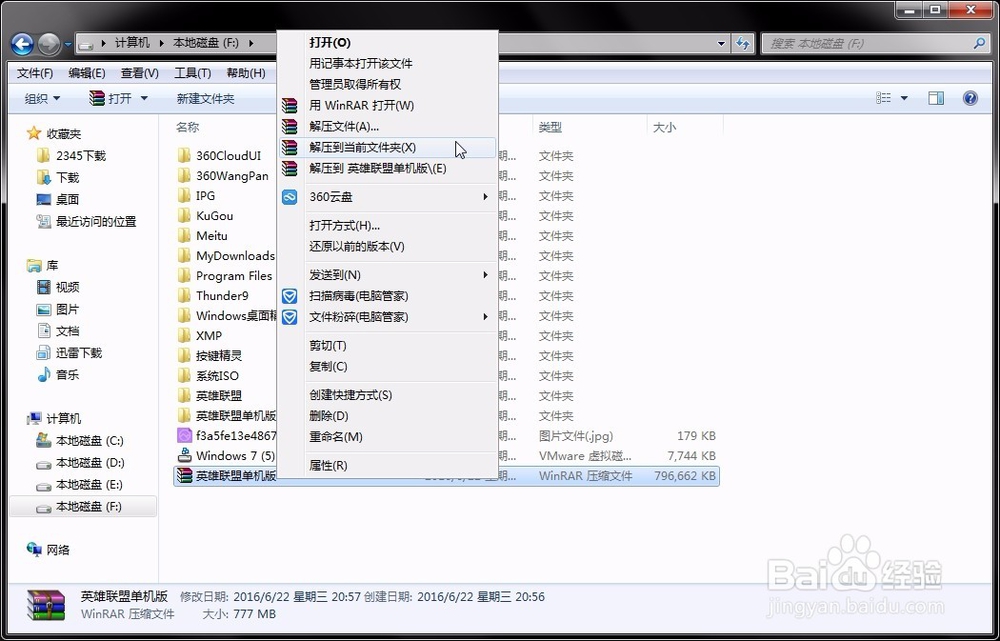
Task: Choose 重命名(M) in context menu
Action: [x=388, y=437]
